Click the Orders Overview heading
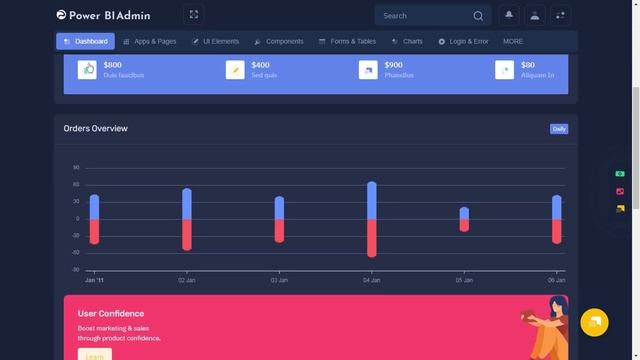640x360 pixels. pos(96,129)
